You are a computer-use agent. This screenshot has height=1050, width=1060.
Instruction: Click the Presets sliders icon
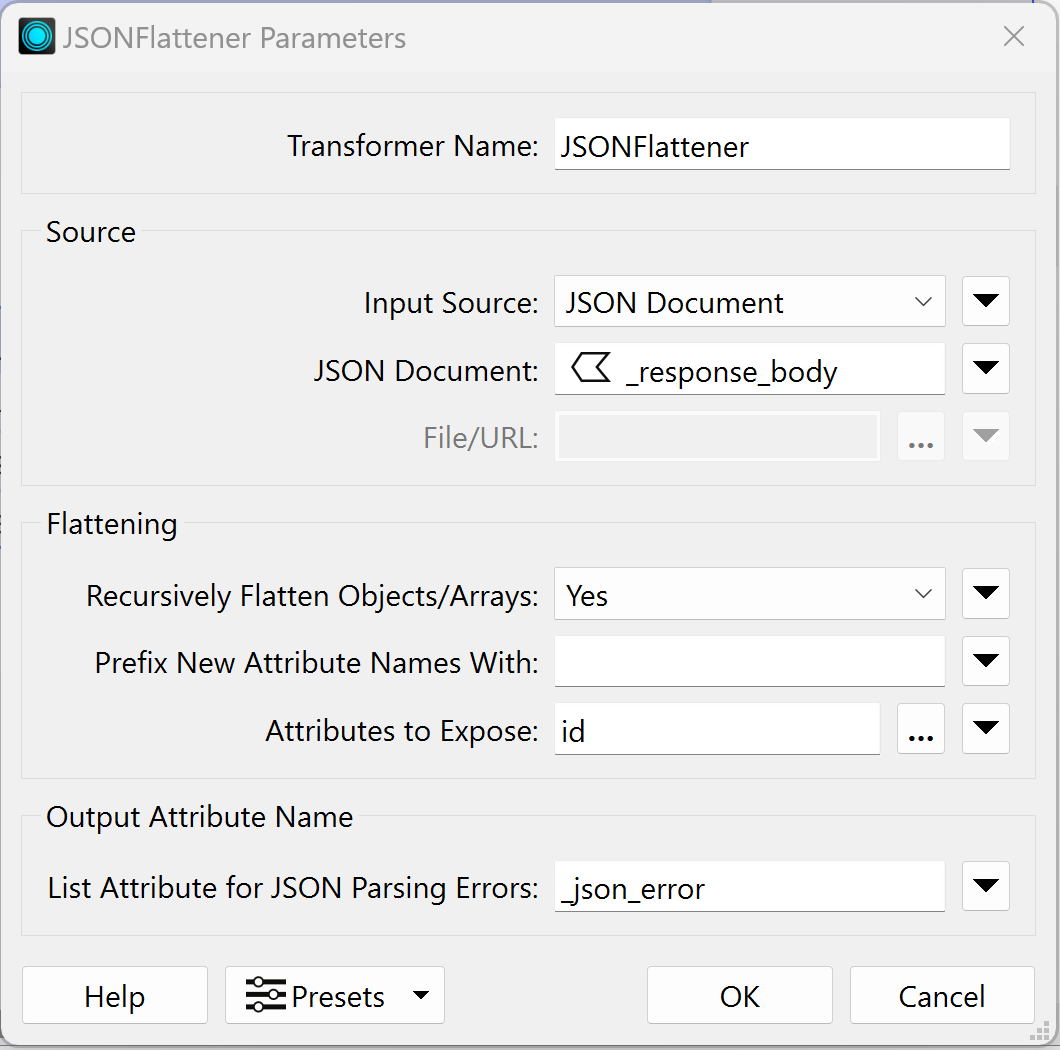click(265, 996)
